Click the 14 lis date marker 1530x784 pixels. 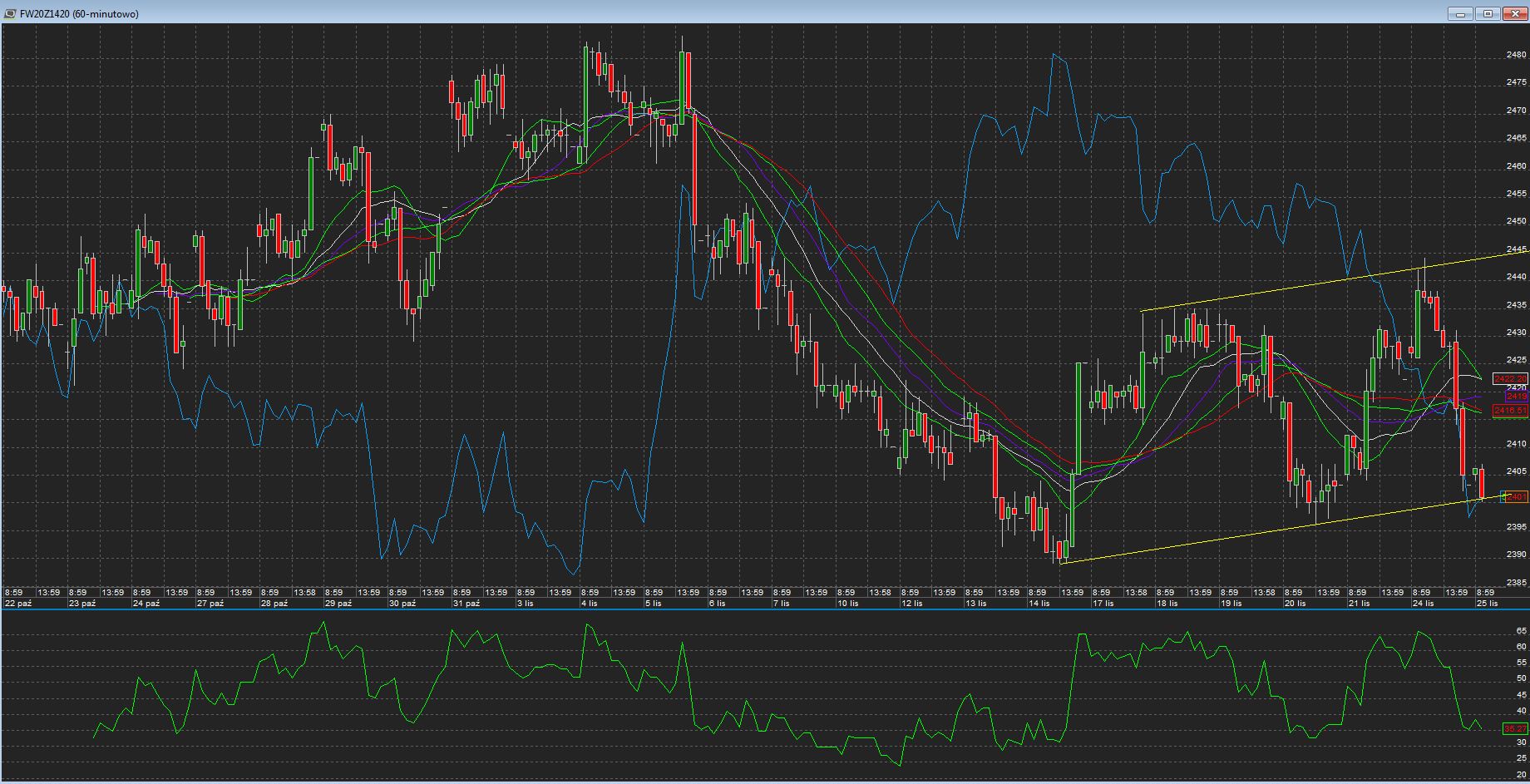(1039, 604)
